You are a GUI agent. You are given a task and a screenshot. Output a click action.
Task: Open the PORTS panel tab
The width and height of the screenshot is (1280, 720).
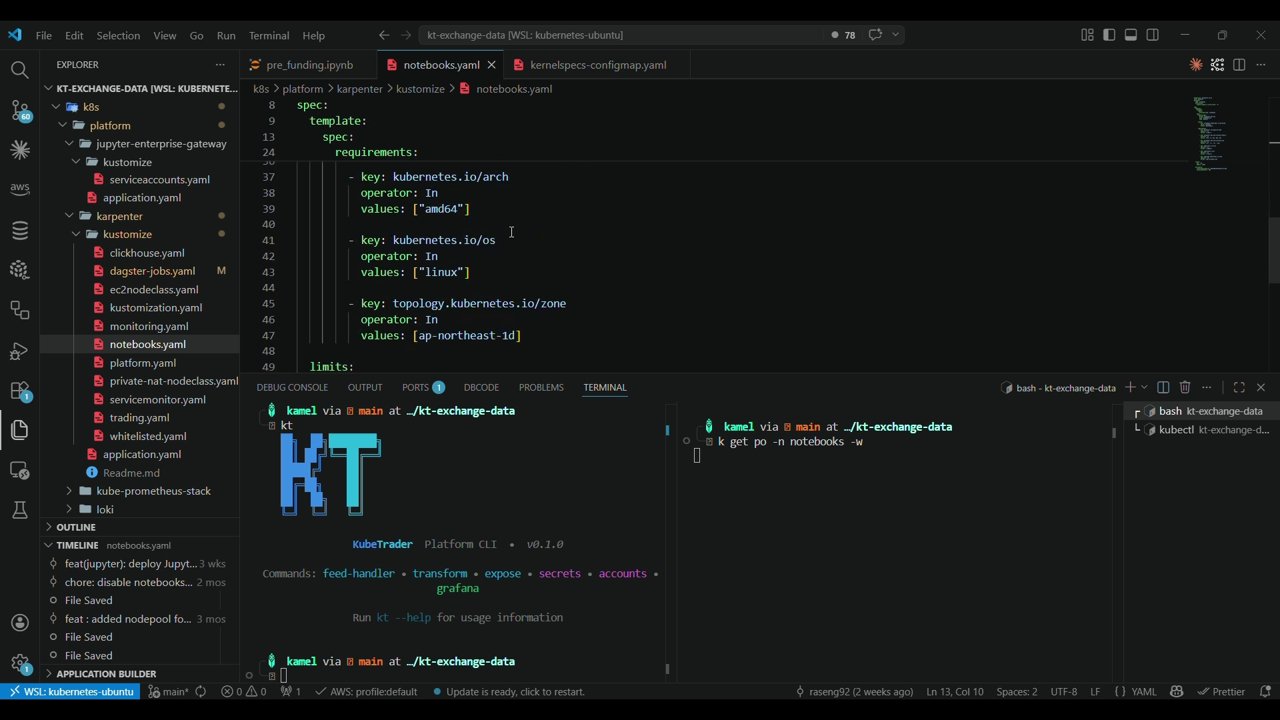[422, 387]
